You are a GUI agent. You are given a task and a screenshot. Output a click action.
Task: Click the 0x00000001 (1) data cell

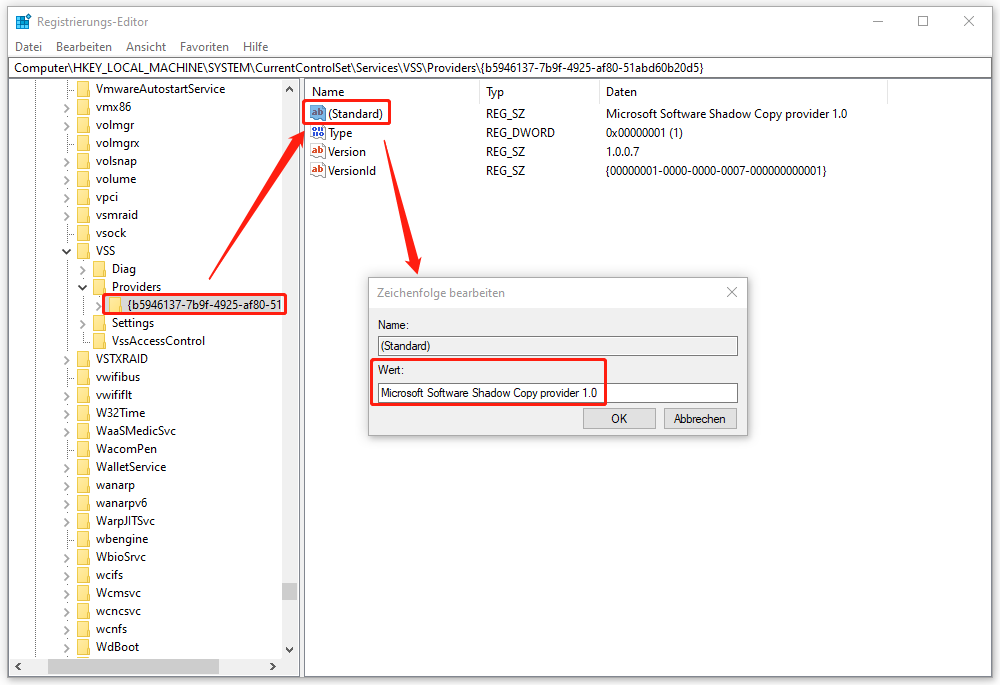pos(644,133)
